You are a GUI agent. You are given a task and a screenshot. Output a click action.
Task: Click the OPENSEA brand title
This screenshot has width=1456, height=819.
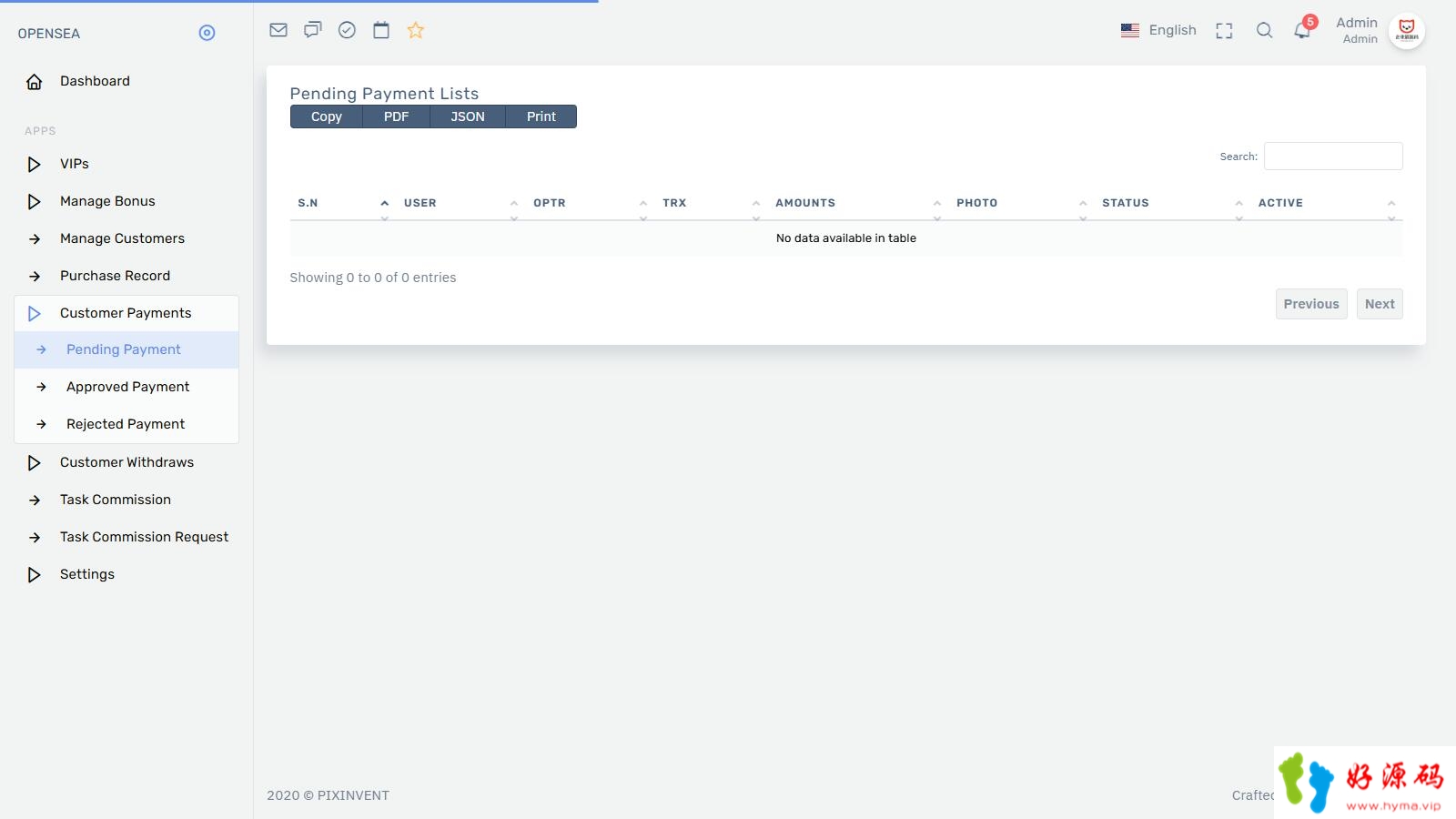click(x=49, y=34)
